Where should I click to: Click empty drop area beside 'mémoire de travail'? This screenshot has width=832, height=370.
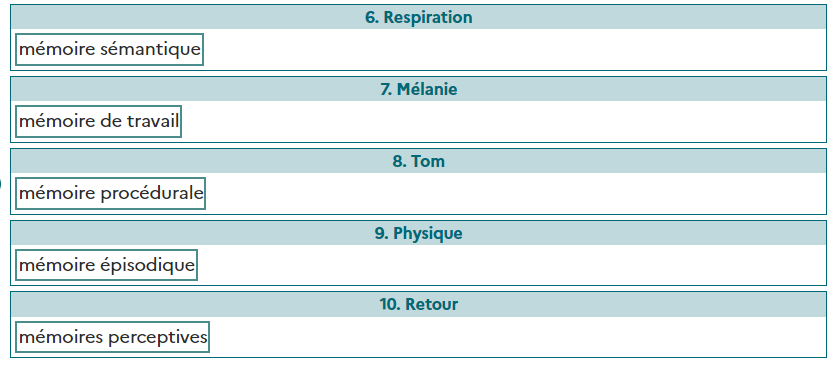pyautogui.click(x=504, y=122)
